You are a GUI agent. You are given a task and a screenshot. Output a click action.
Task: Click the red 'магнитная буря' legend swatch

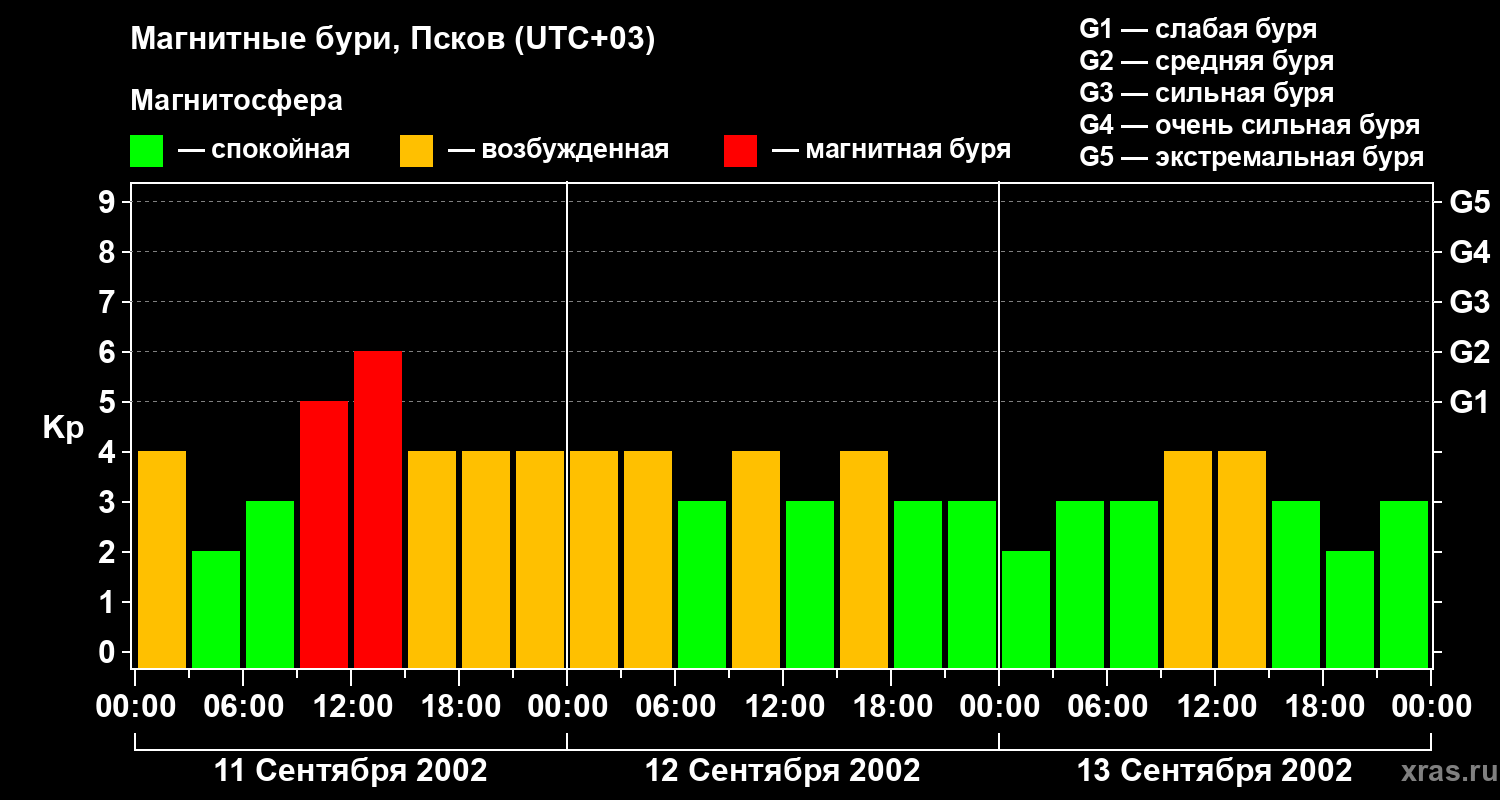coord(740,151)
